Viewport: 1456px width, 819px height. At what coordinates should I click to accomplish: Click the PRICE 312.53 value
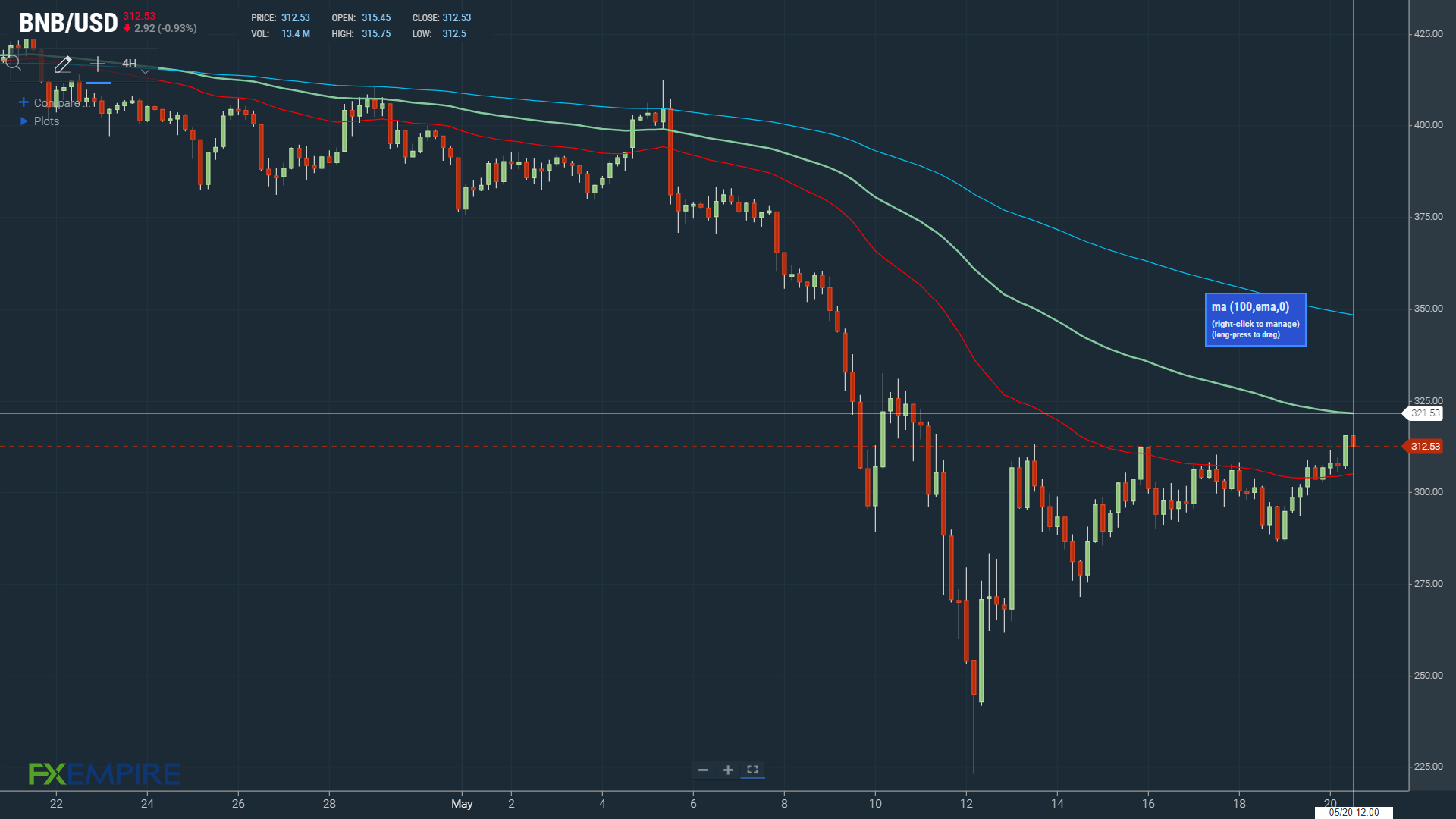pos(296,17)
